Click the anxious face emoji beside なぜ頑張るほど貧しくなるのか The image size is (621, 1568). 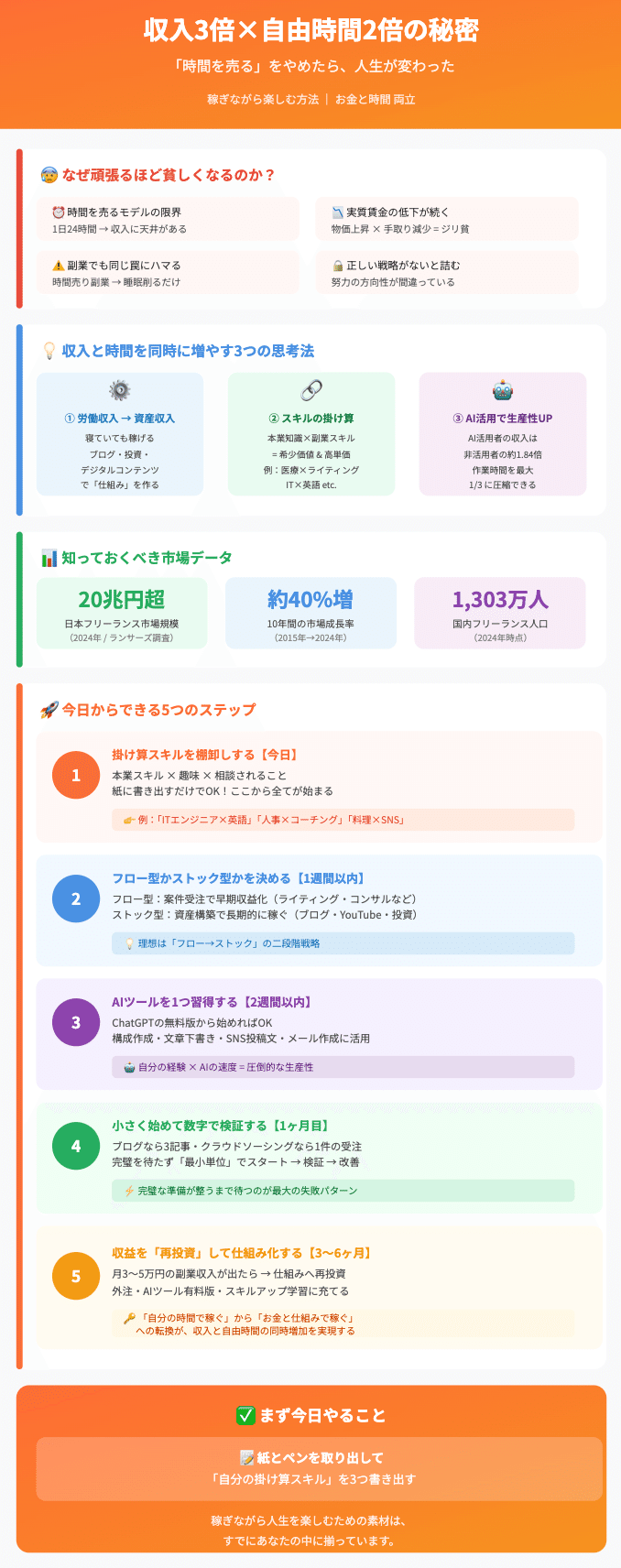(x=49, y=175)
